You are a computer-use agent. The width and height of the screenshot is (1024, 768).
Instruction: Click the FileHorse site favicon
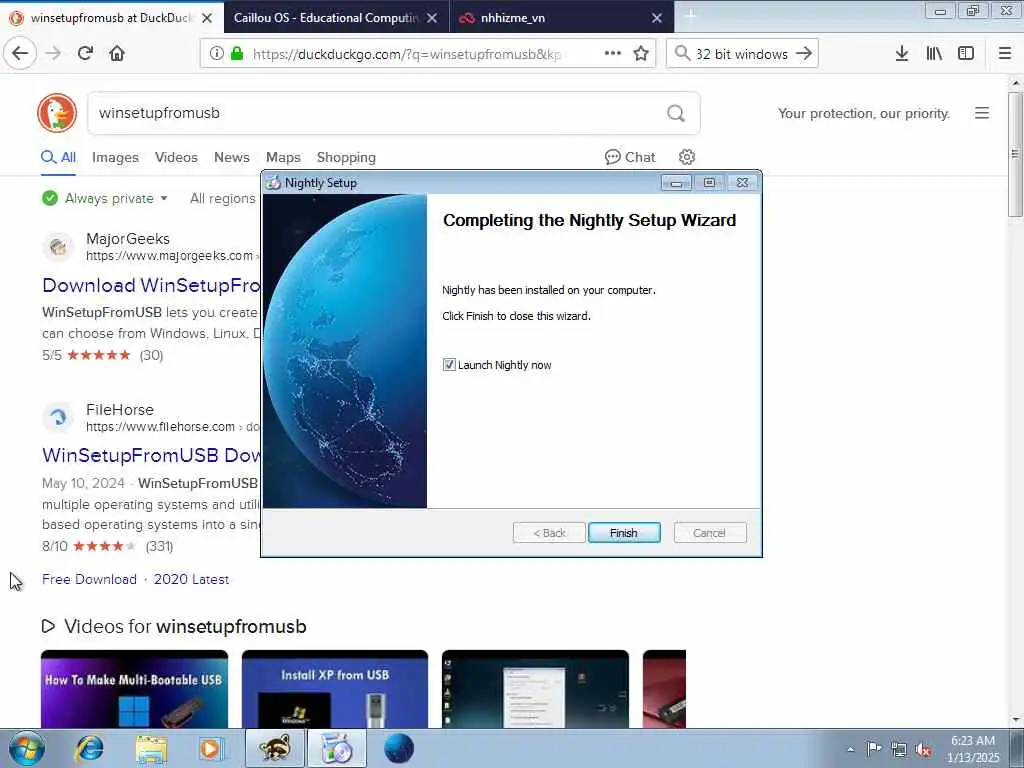tap(58, 417)
